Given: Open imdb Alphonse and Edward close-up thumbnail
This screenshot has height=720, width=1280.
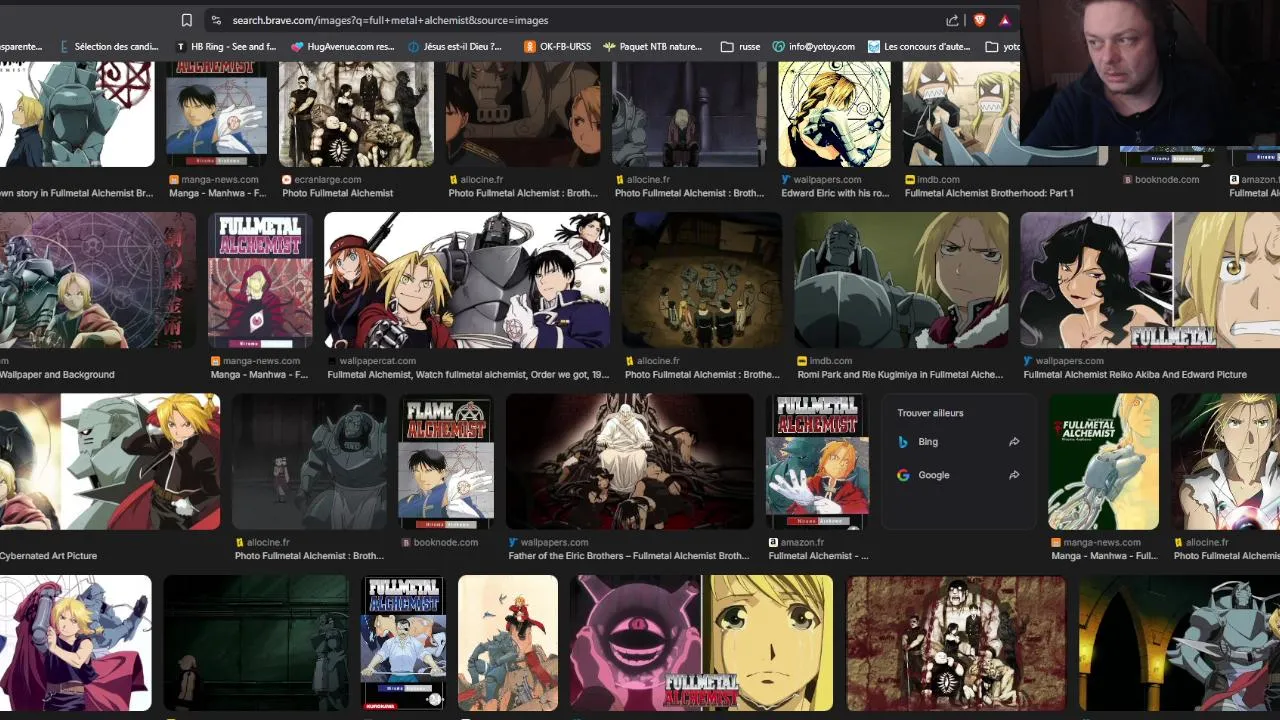Looking at the screenshot, I should pos(902,280).
